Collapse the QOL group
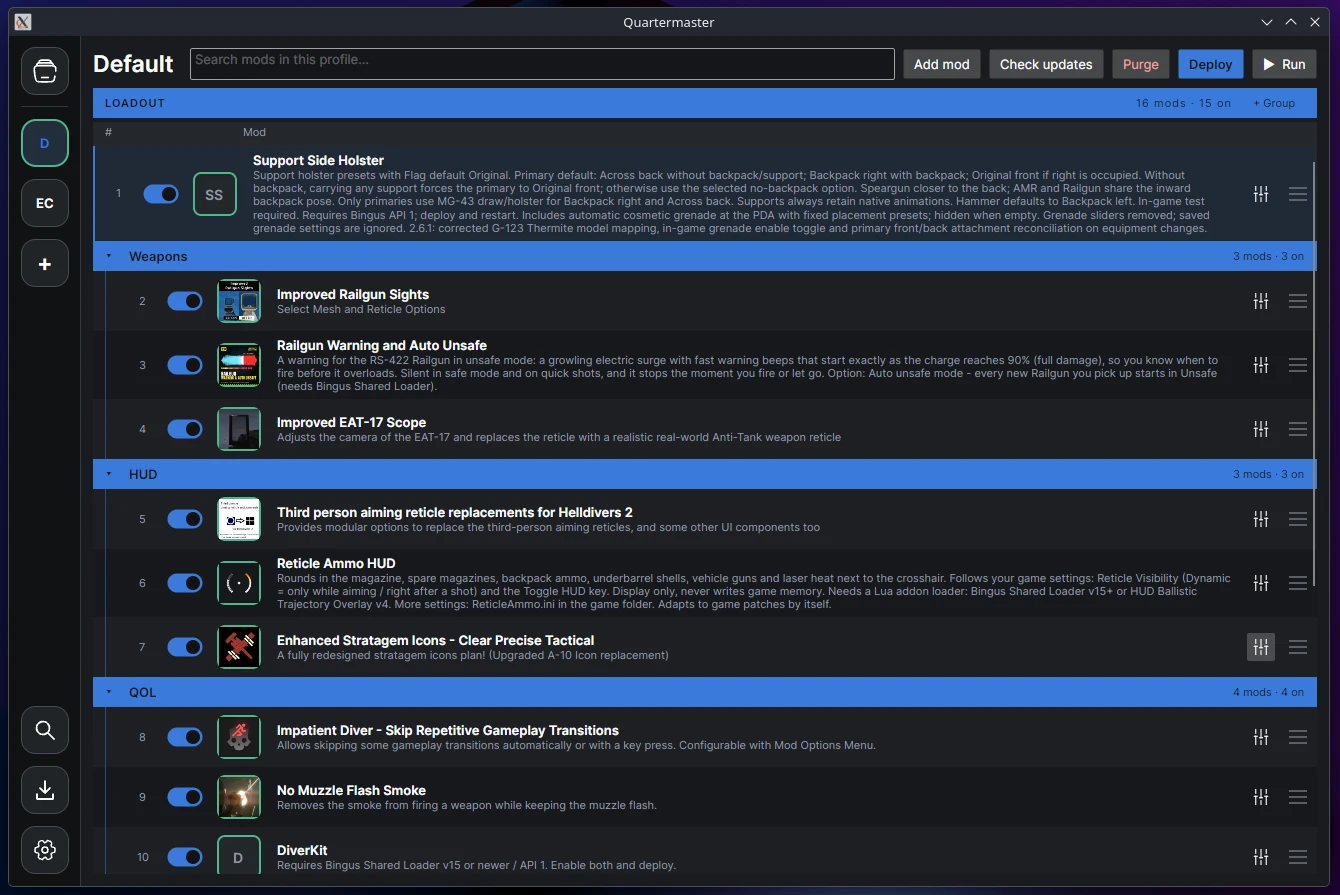 (x=109, y=692)
